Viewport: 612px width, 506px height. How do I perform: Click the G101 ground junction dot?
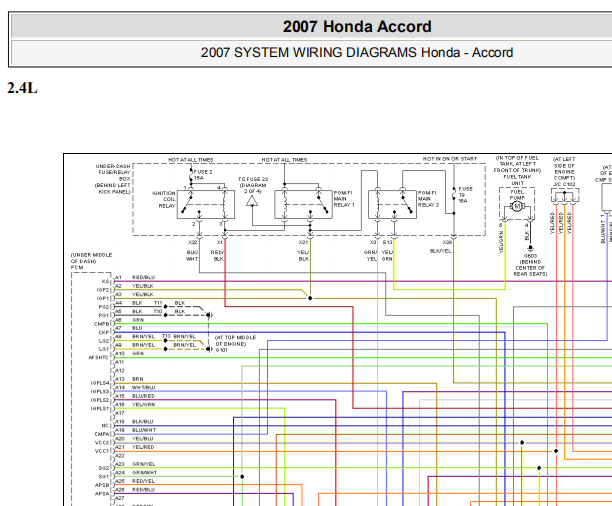pos(208,349)
